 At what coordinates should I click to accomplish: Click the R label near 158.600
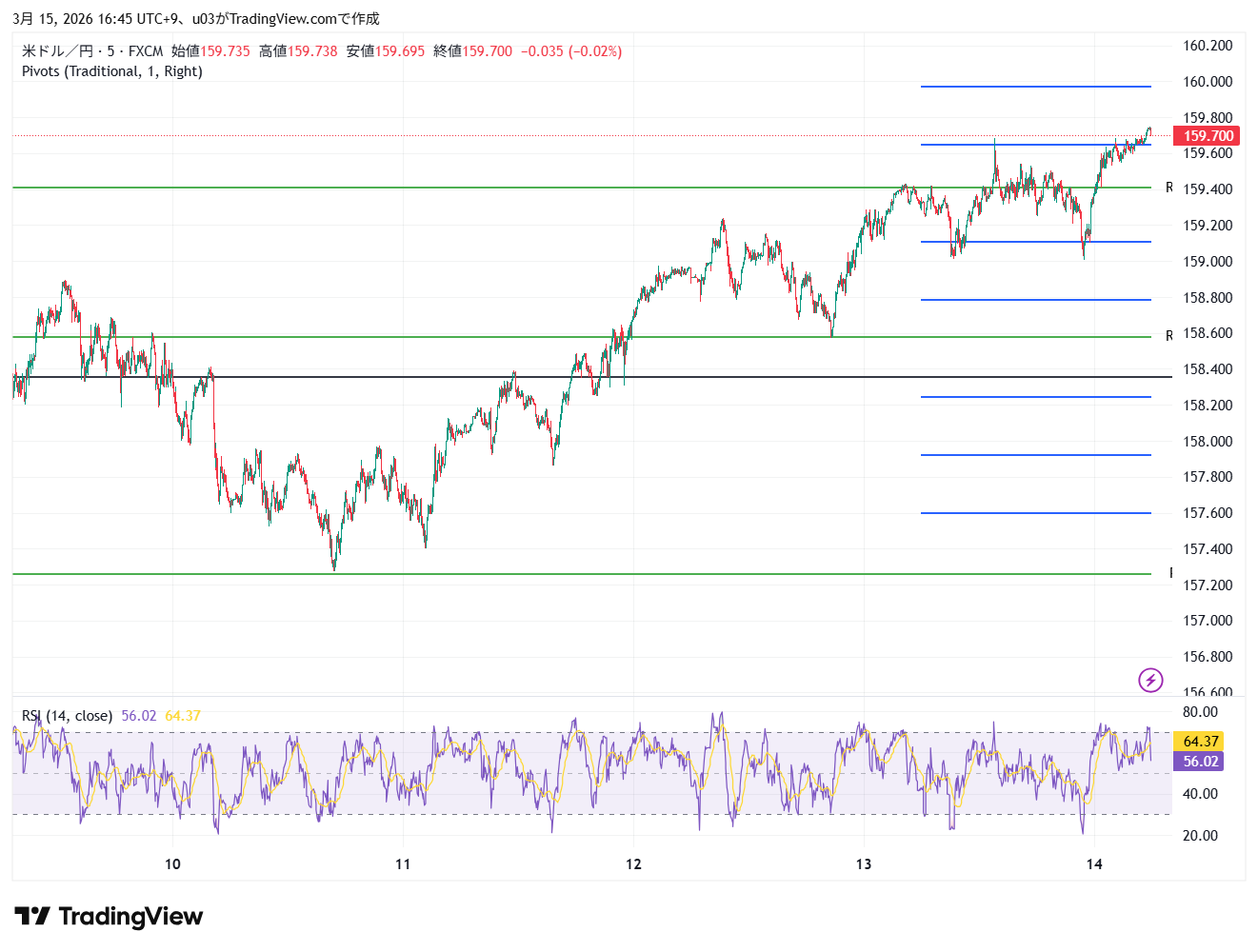[x=1169, y=336]
